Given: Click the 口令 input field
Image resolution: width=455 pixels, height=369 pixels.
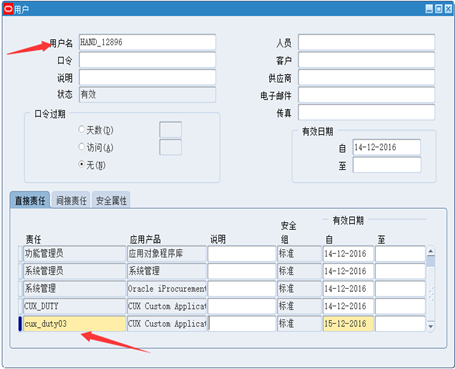Looking at the screenshot, I should pos(147,60).
